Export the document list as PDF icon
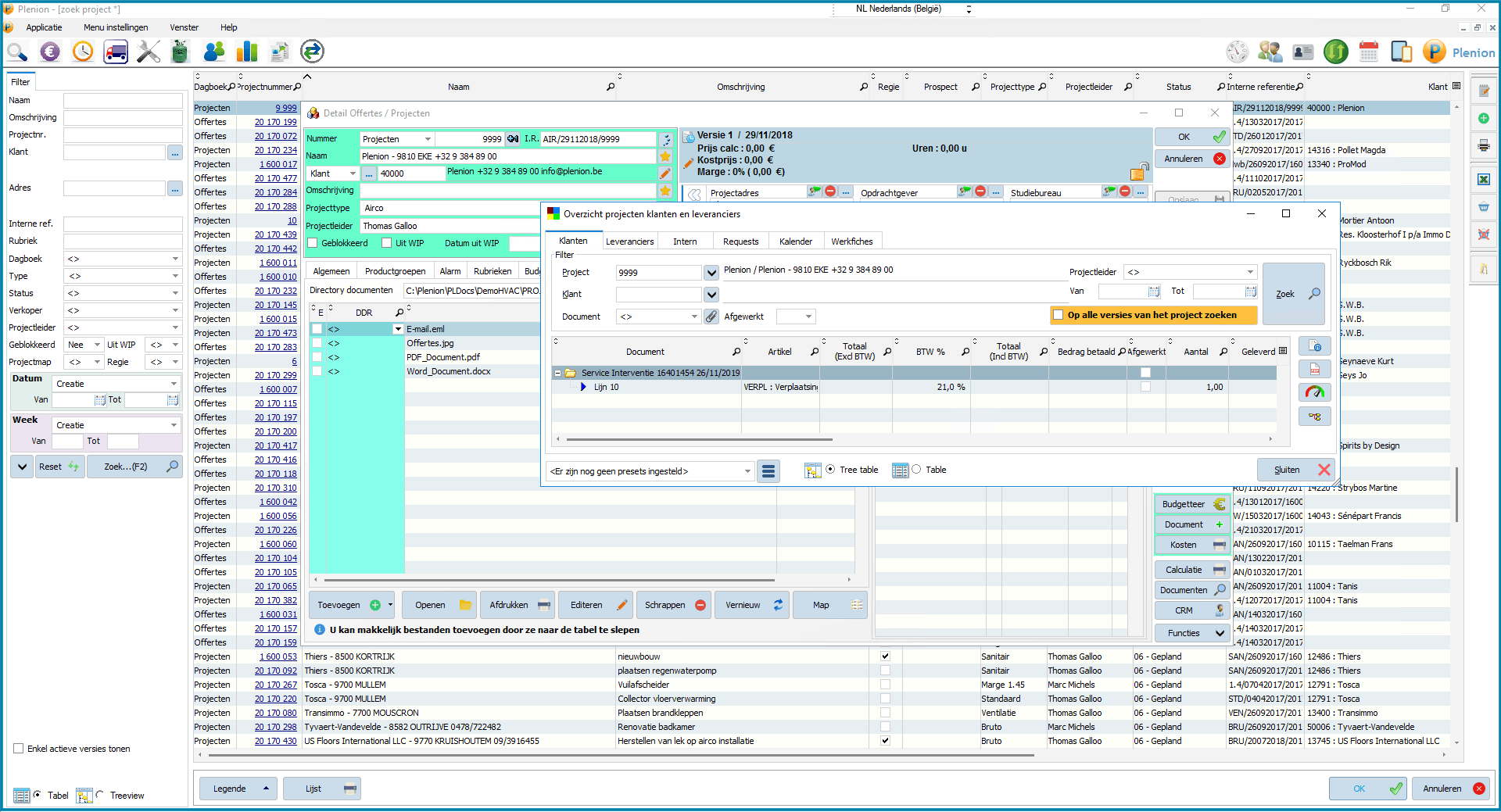This screenshot has width=1501, height=812. click(1315, 369)
